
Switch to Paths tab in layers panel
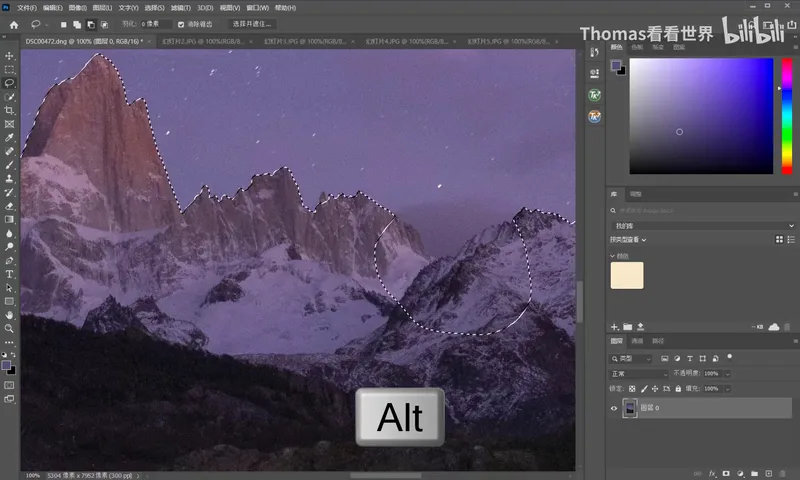[658, 341]
